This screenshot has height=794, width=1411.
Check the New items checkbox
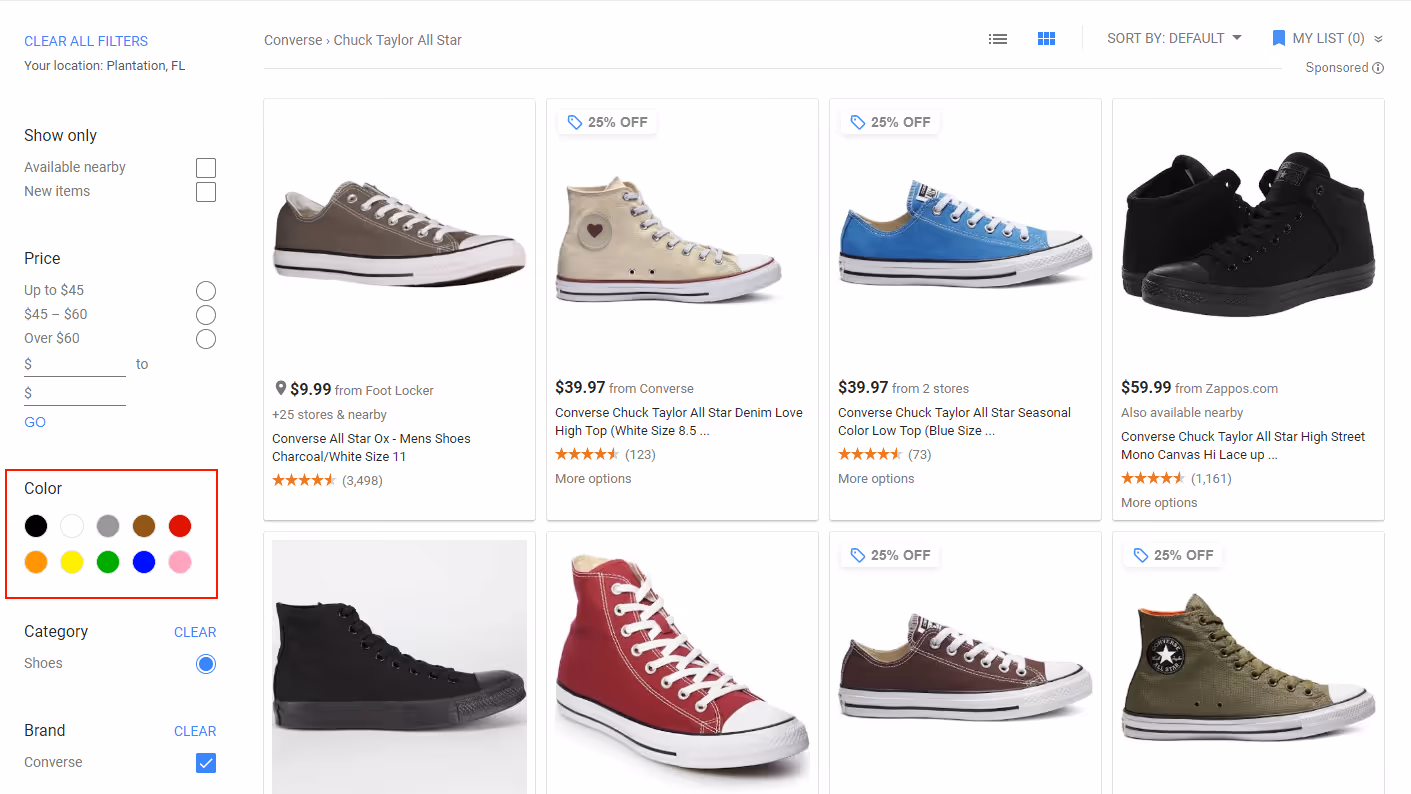click(206, 192)
